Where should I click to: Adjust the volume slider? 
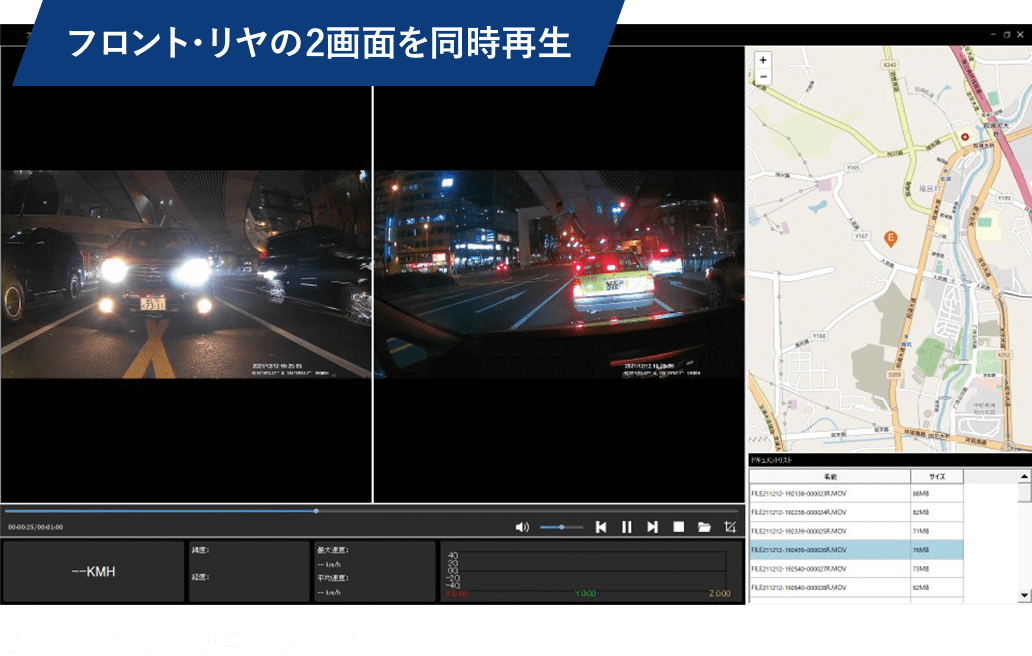point(561,527)
